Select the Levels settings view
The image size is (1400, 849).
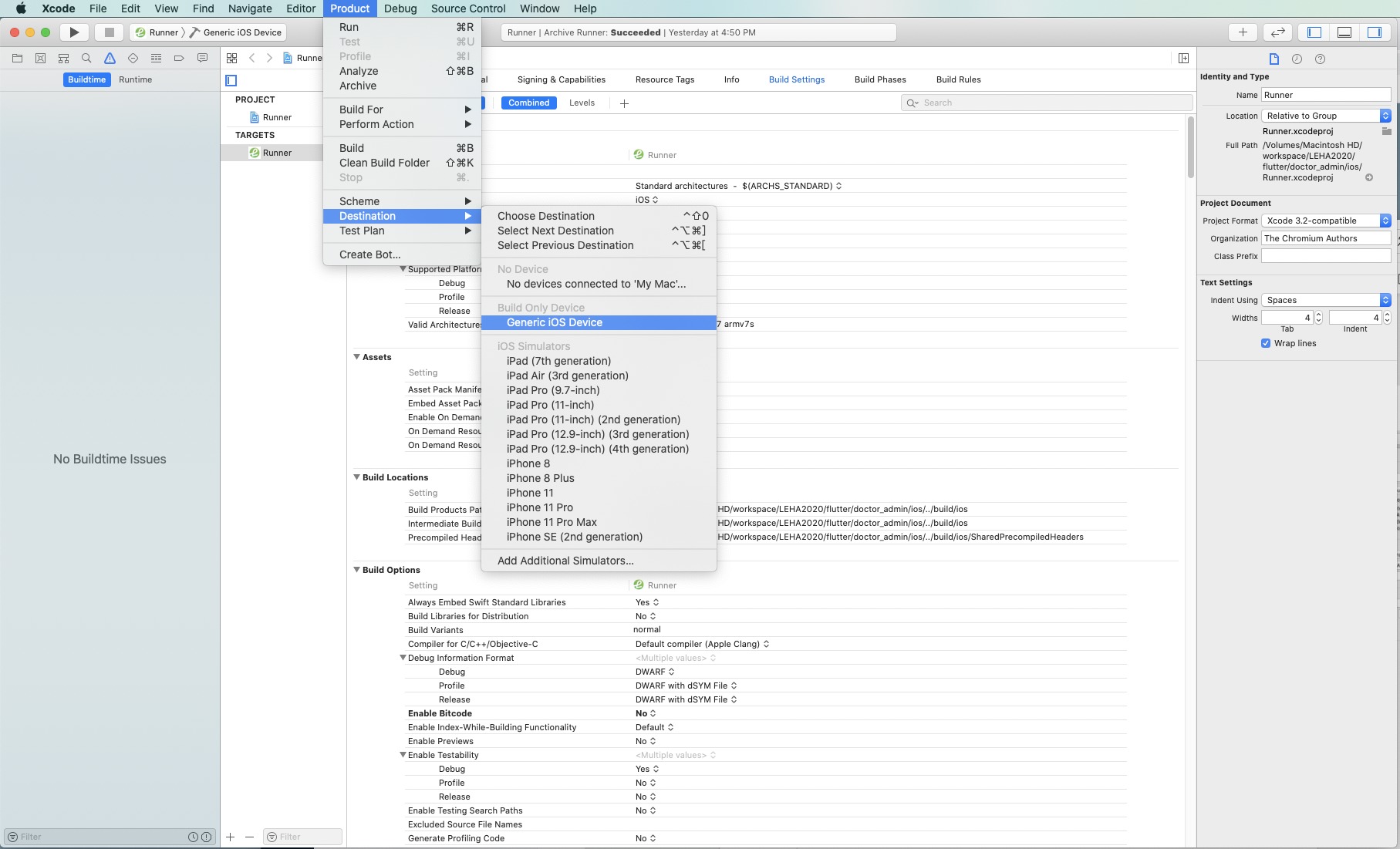pyautogui.click(x=582, y=103)
